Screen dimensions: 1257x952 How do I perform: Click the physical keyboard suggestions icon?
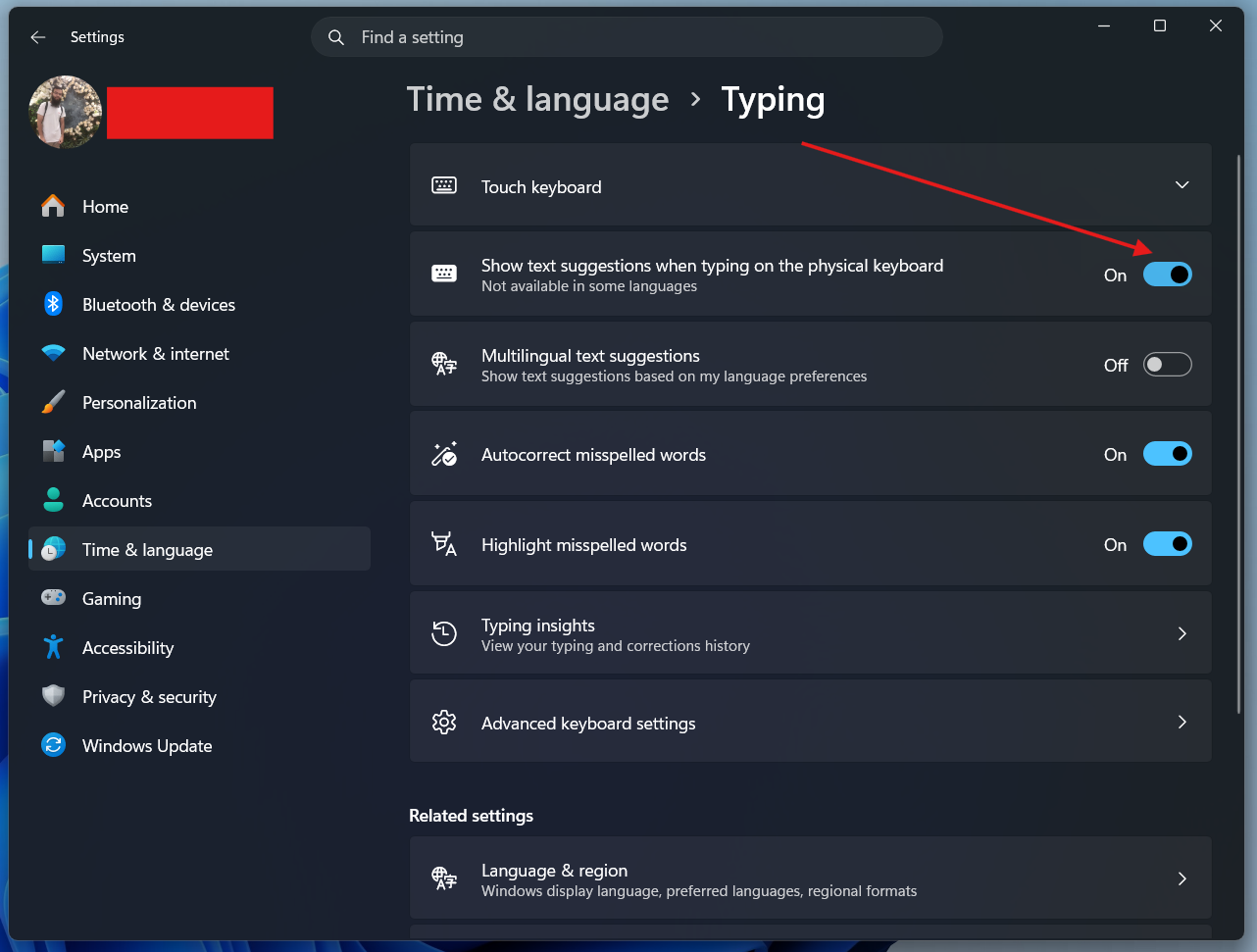coord(444,274)
